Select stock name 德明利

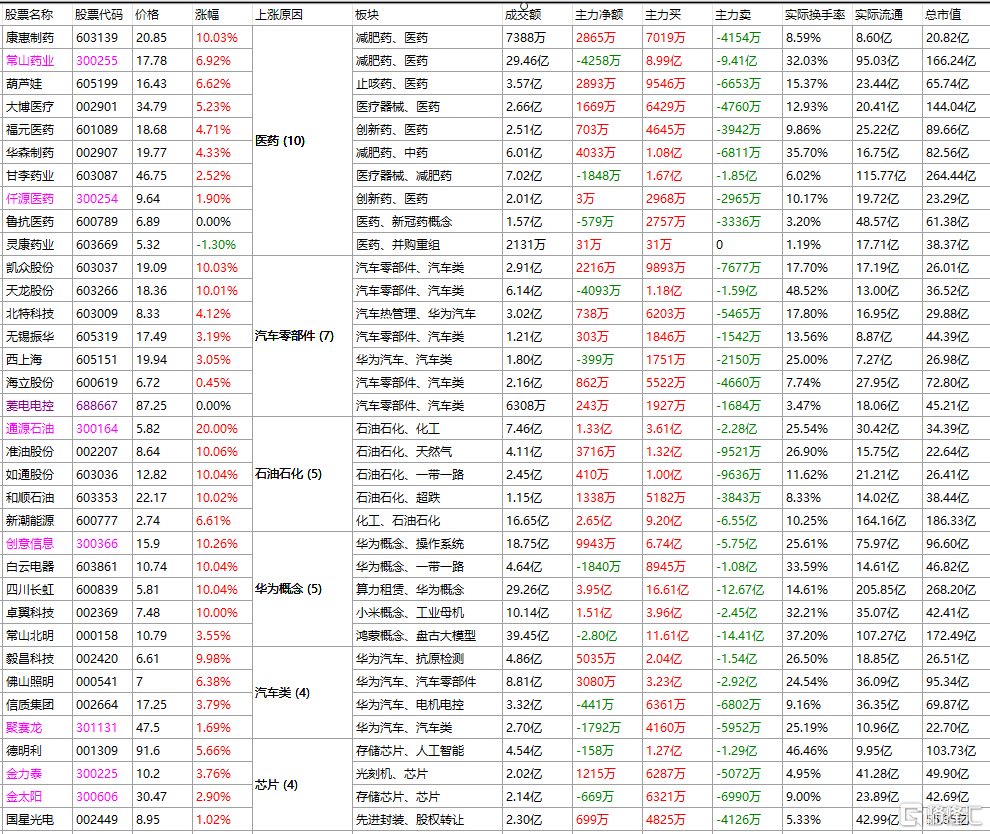coord(23,751)
